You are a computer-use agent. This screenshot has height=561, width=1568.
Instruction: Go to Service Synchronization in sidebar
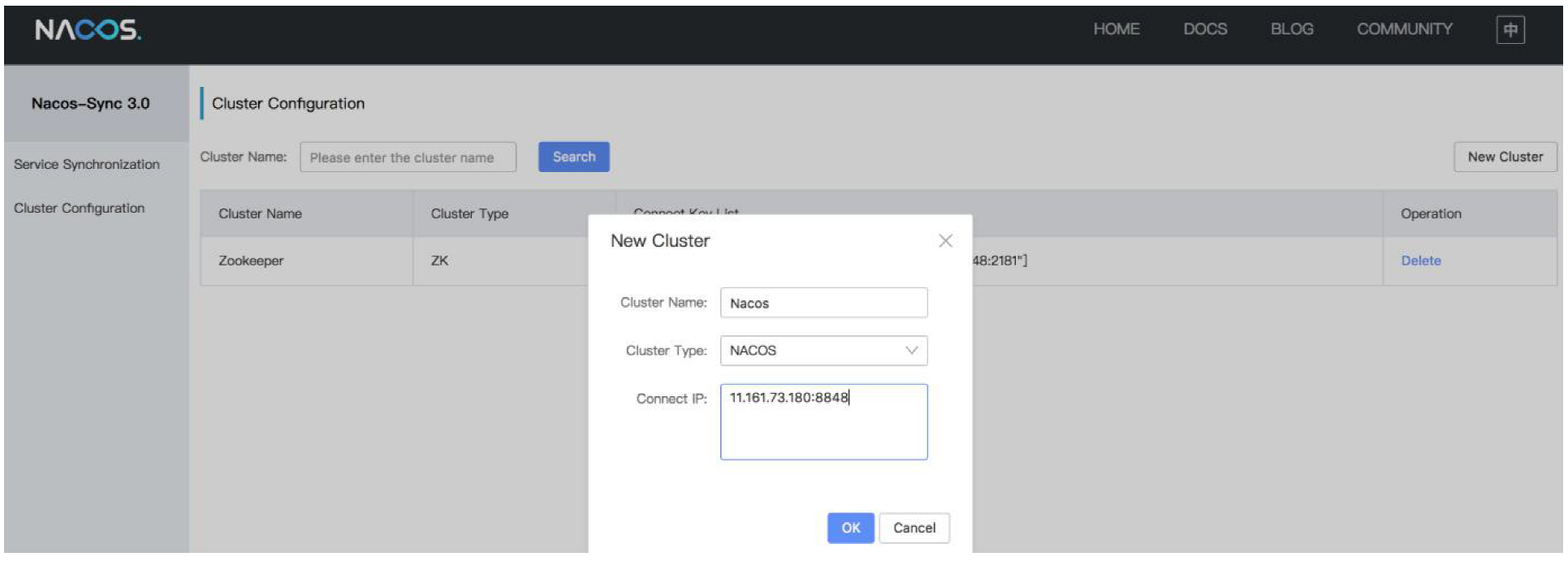coord(87,164)
